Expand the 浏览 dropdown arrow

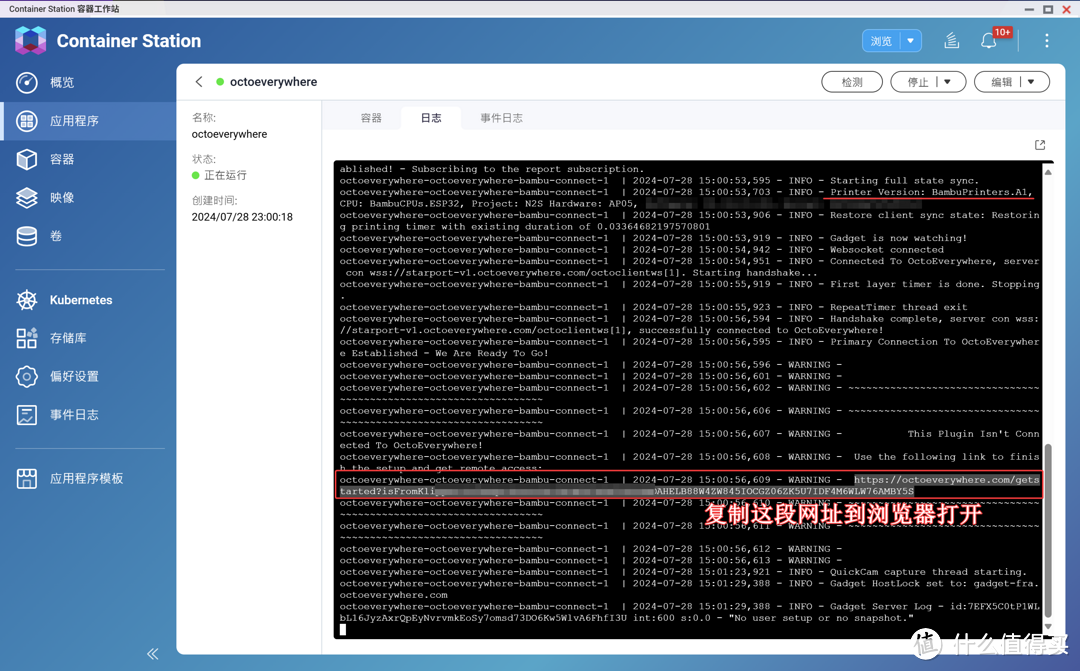pos(910,41)
